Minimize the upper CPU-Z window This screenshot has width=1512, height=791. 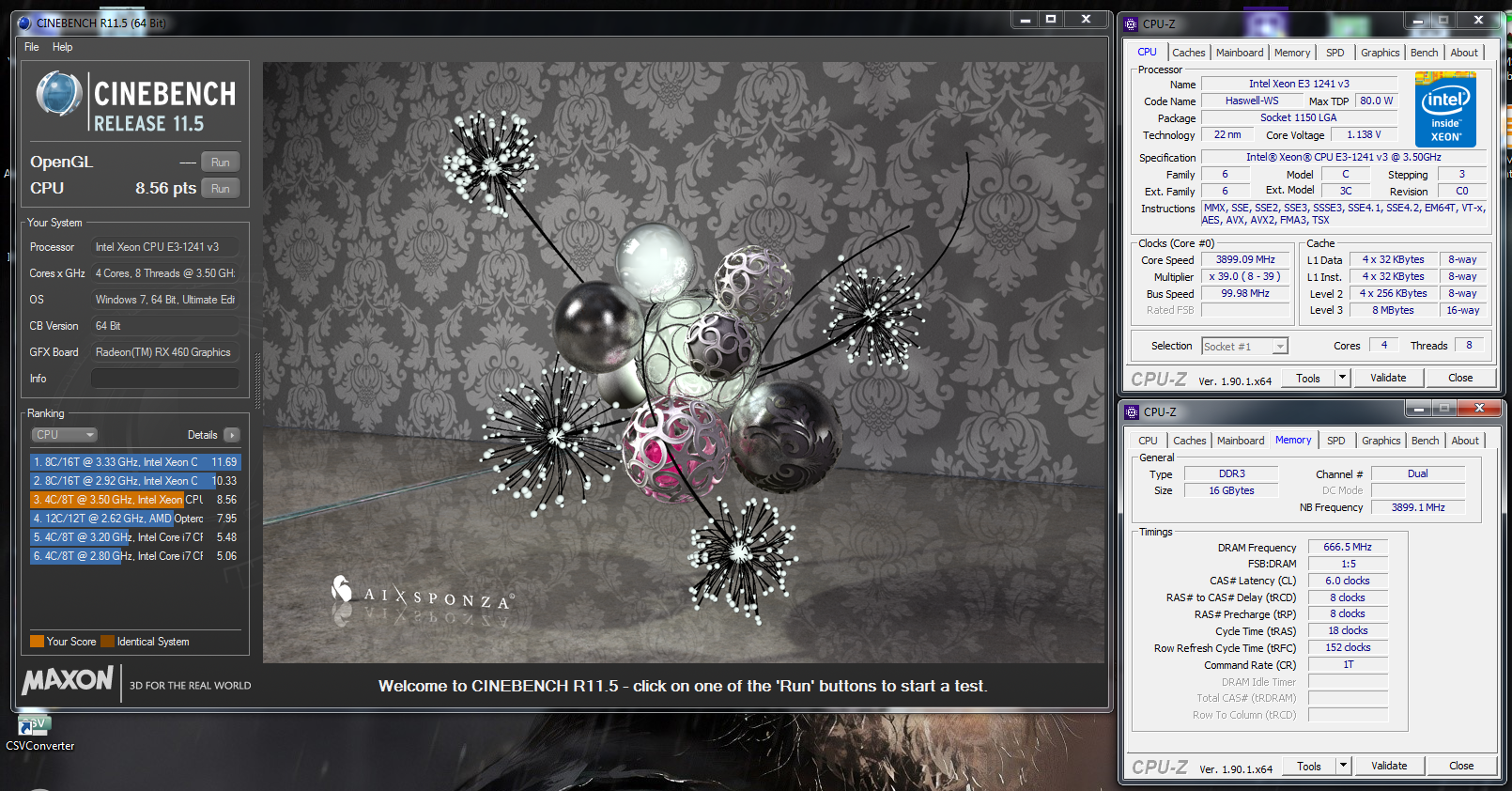[x=1417, y=20]
